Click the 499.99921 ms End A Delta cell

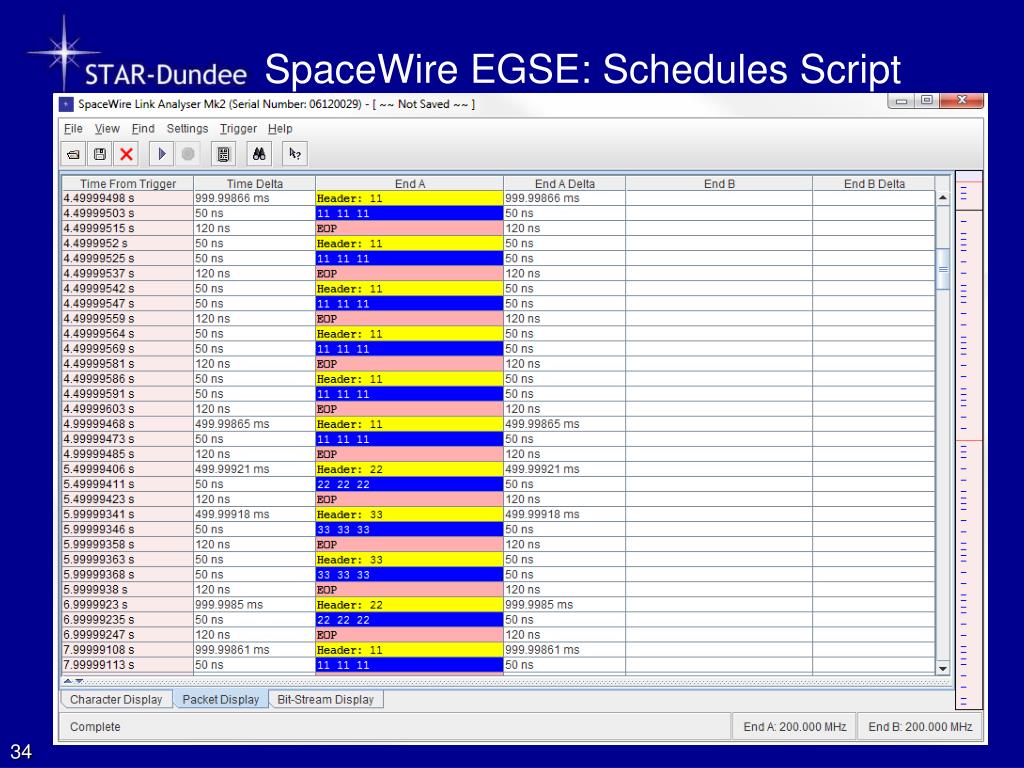(564, 469)
